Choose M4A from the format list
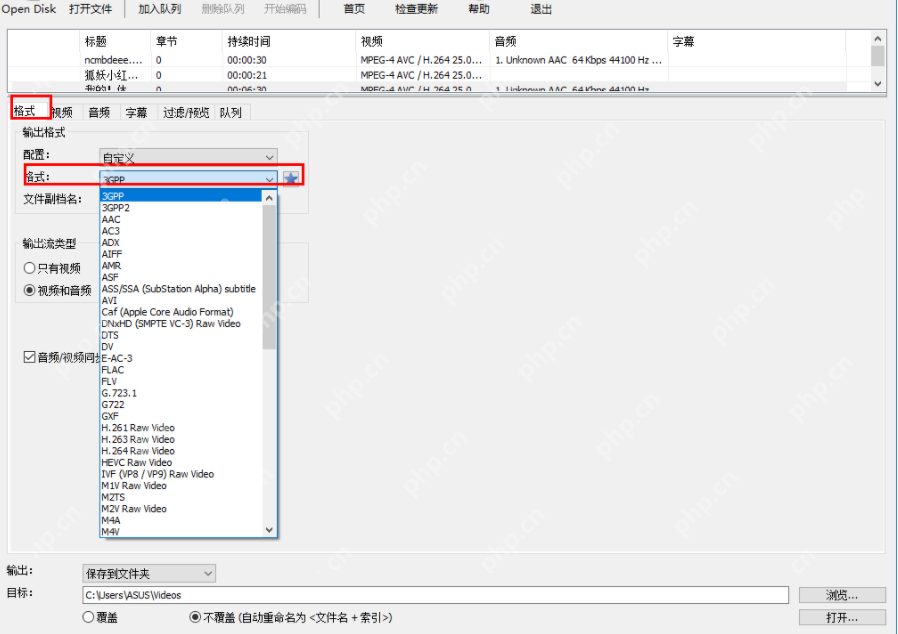The width and height of the screenshot is (898, 634). coord(181,520)
